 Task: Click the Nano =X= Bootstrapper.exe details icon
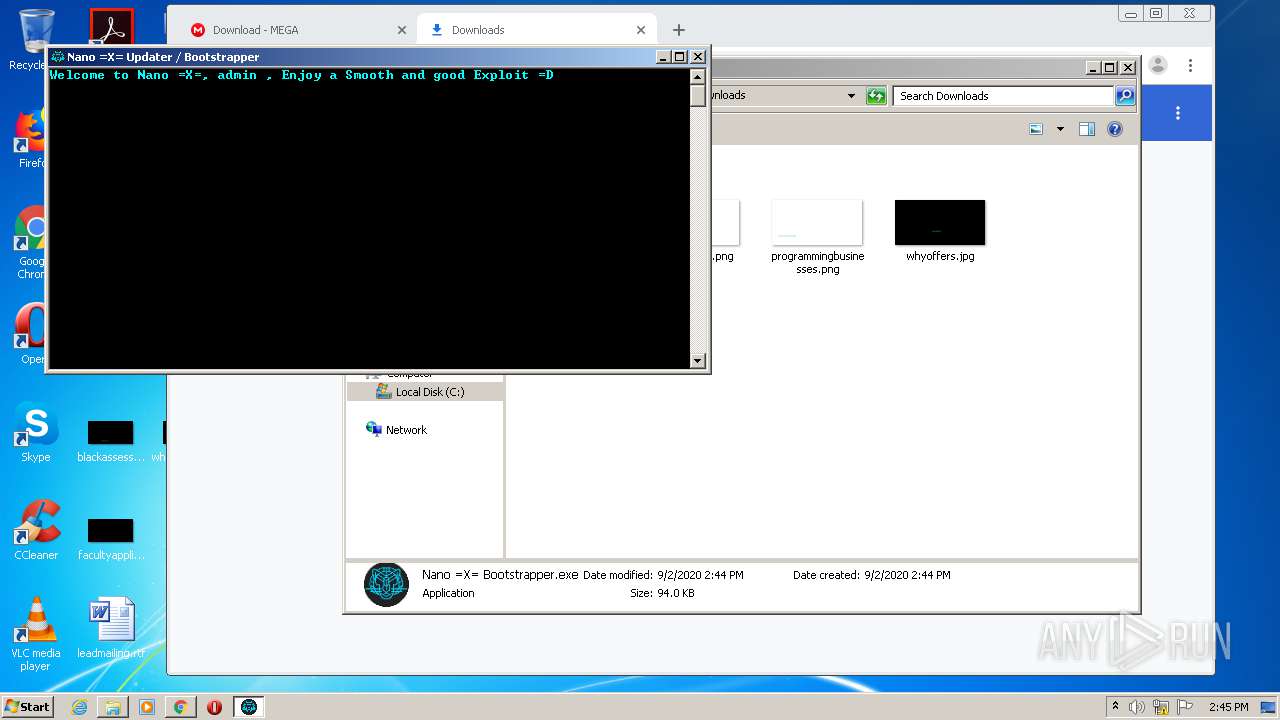(x=386, y=585)
